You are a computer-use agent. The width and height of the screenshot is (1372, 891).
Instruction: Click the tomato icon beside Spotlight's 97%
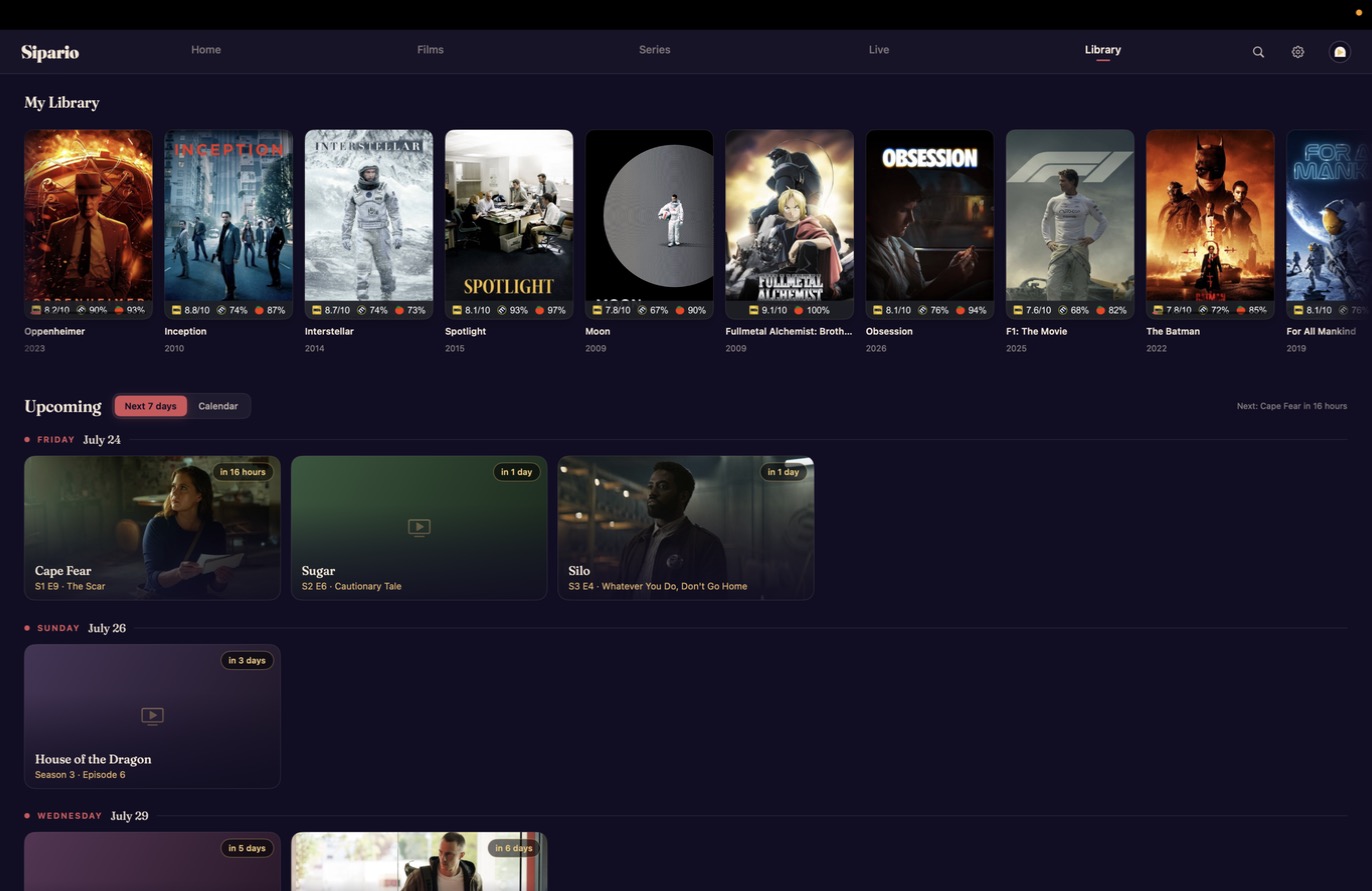coord(539,310)
